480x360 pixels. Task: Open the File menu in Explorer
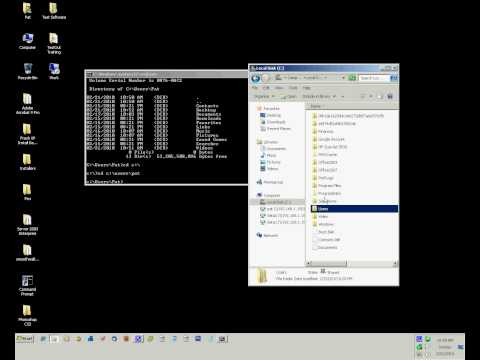pyautogui.click(x=254, y=88)
